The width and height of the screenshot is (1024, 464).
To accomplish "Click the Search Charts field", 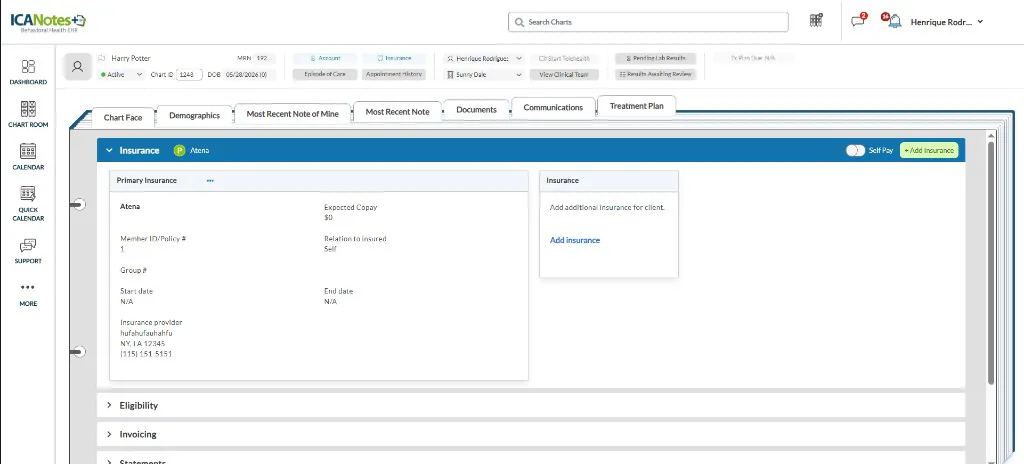I will 648,22.
